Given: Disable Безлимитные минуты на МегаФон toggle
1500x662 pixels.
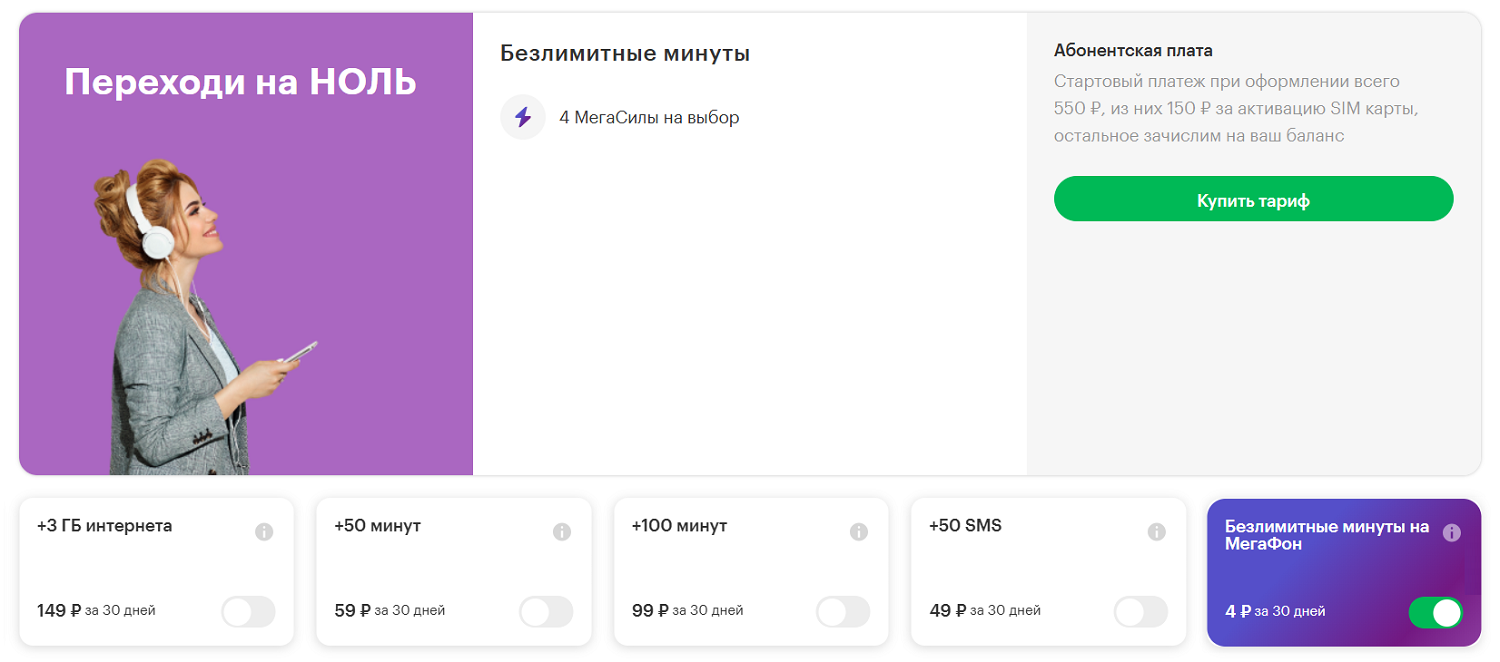Looking at the screenshot, I should coord(1435,612).
